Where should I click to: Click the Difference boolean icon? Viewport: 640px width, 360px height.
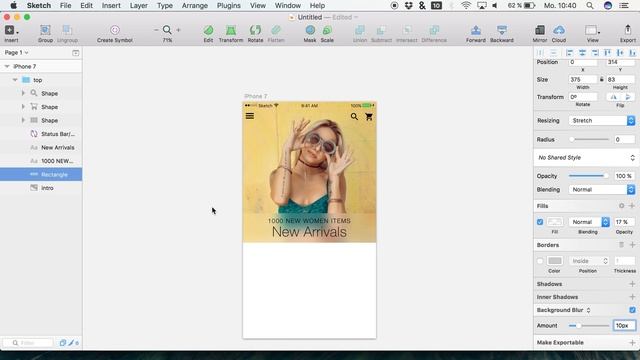(x=434, y=33)
